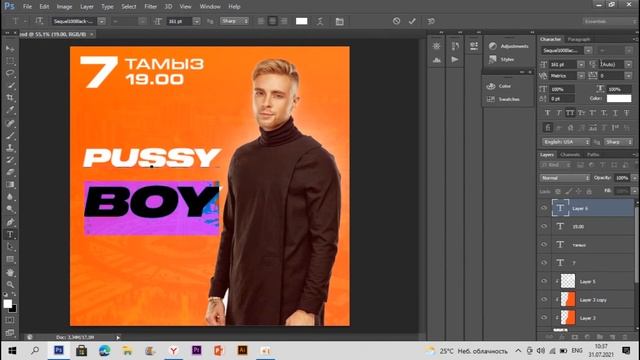The image size is (640, 360).
Task: Hide the Layer 3 copy layer
Action: tap(544, 300)
